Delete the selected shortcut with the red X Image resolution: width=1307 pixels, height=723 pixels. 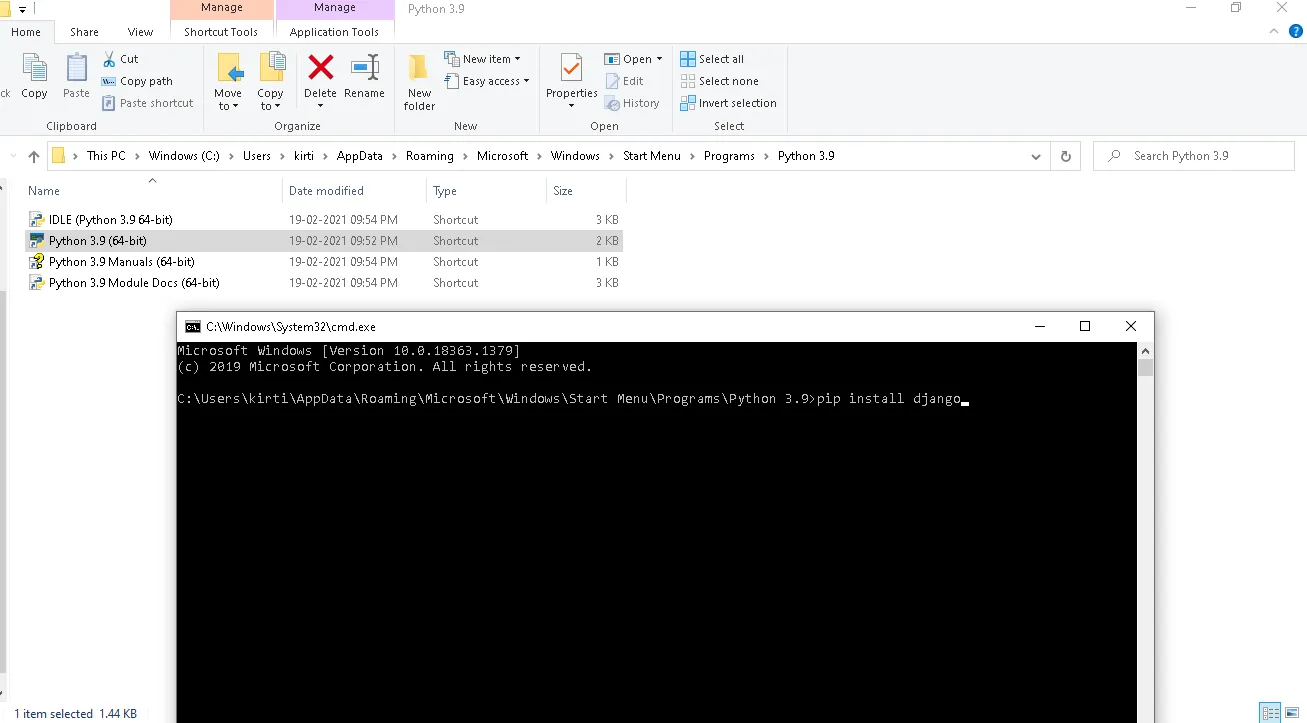[x=320, y=76]
